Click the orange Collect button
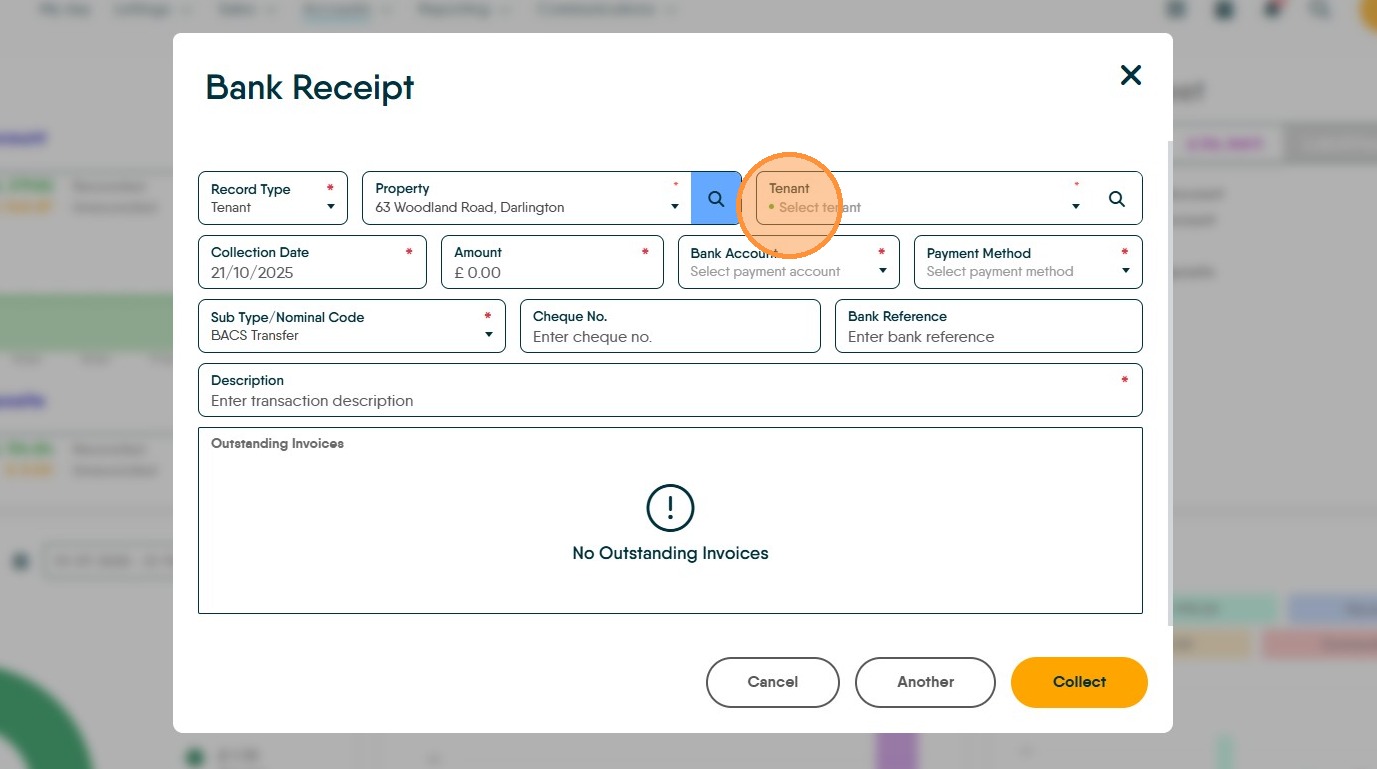The width and height of the screenshot is (1377, 769). pyautogui.click(x=1079, y=682)
